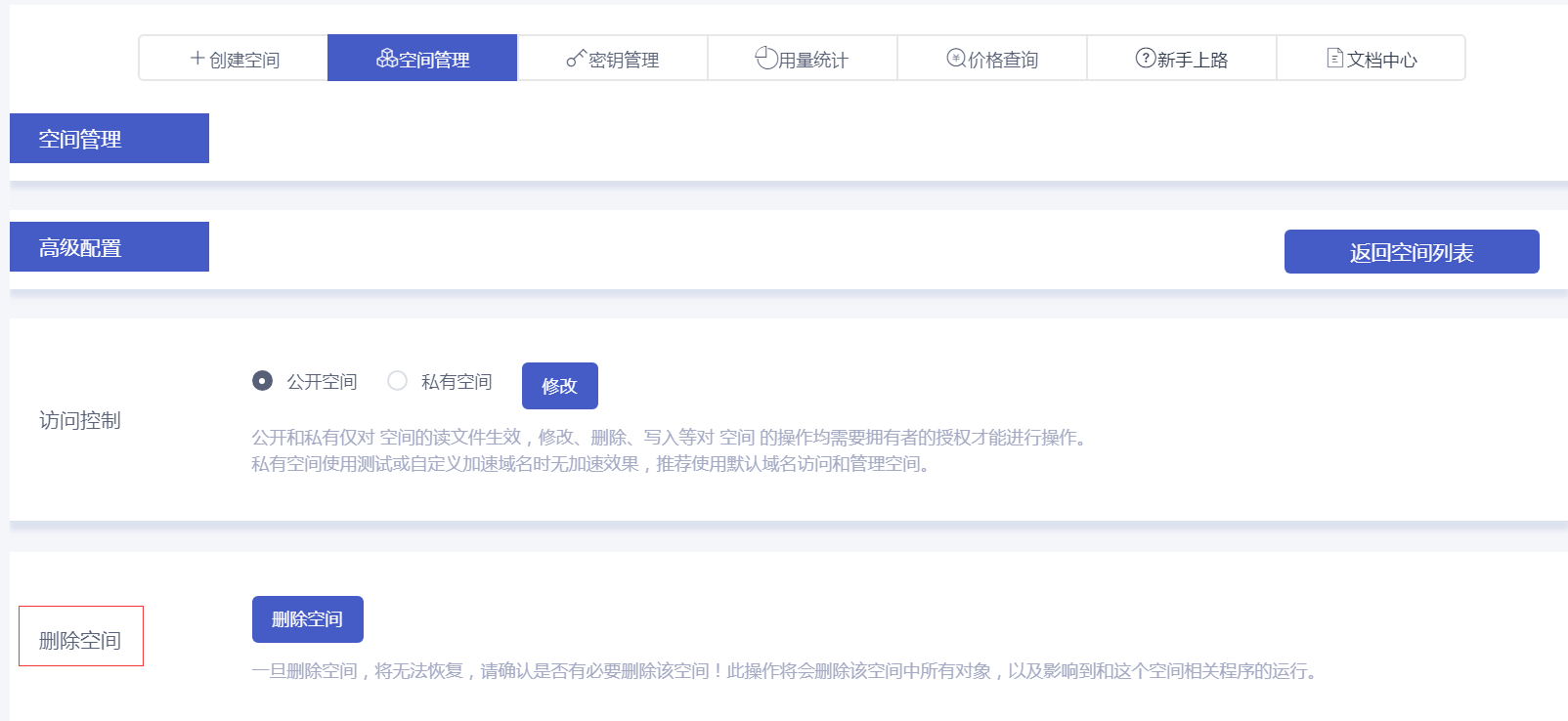Image resolution: width=1568 pixels, height=721 pixels.
Task: Click the yen search icon of 价格查询
Action: click(956, 59)
